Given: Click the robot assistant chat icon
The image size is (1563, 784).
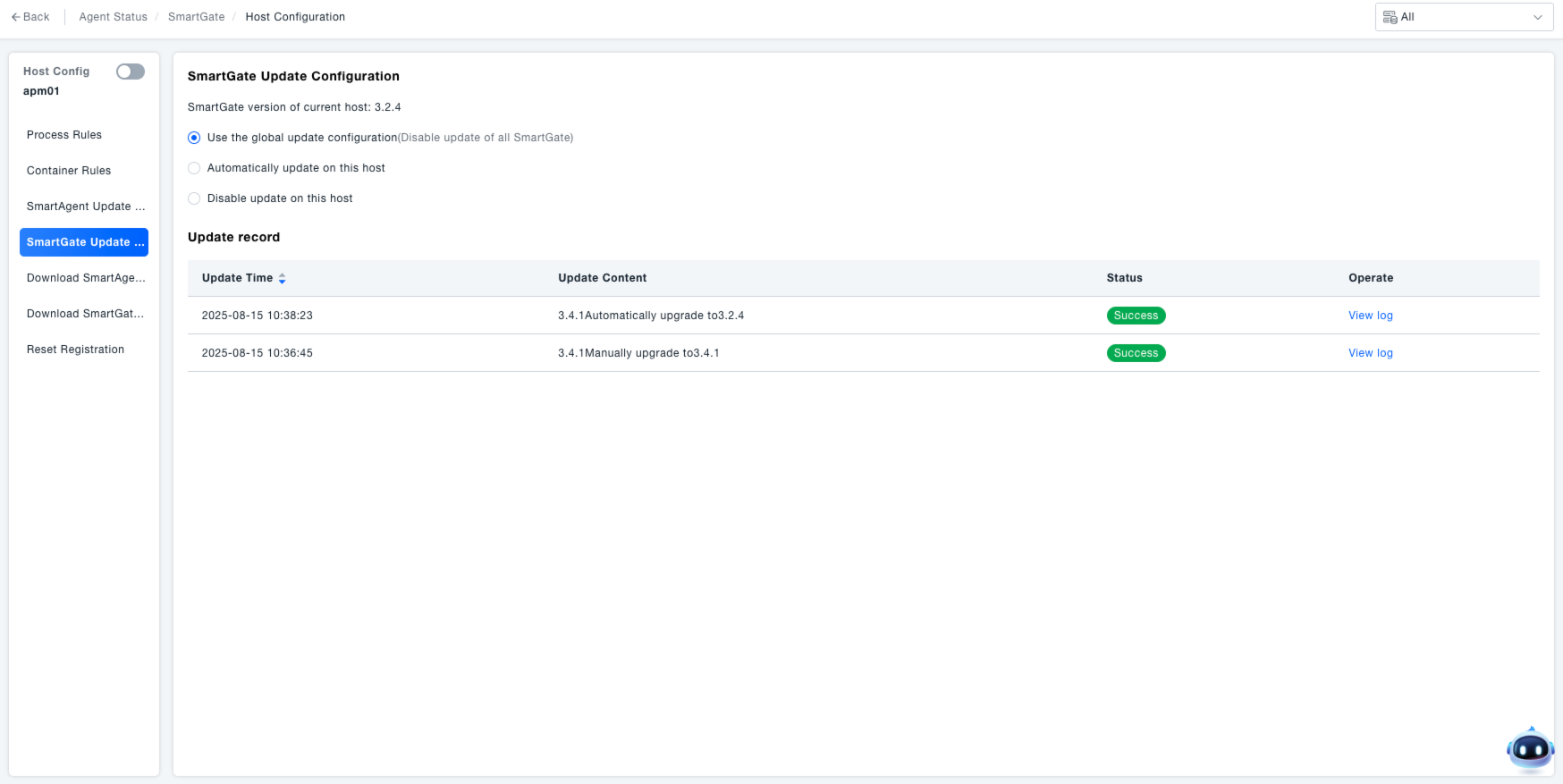Looking at the screenshot, I should click(x=1530, y=750).
